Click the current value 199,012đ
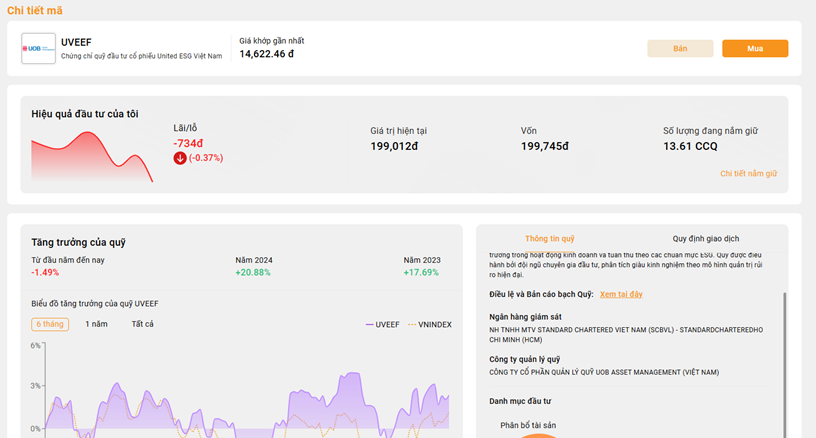 394,147
